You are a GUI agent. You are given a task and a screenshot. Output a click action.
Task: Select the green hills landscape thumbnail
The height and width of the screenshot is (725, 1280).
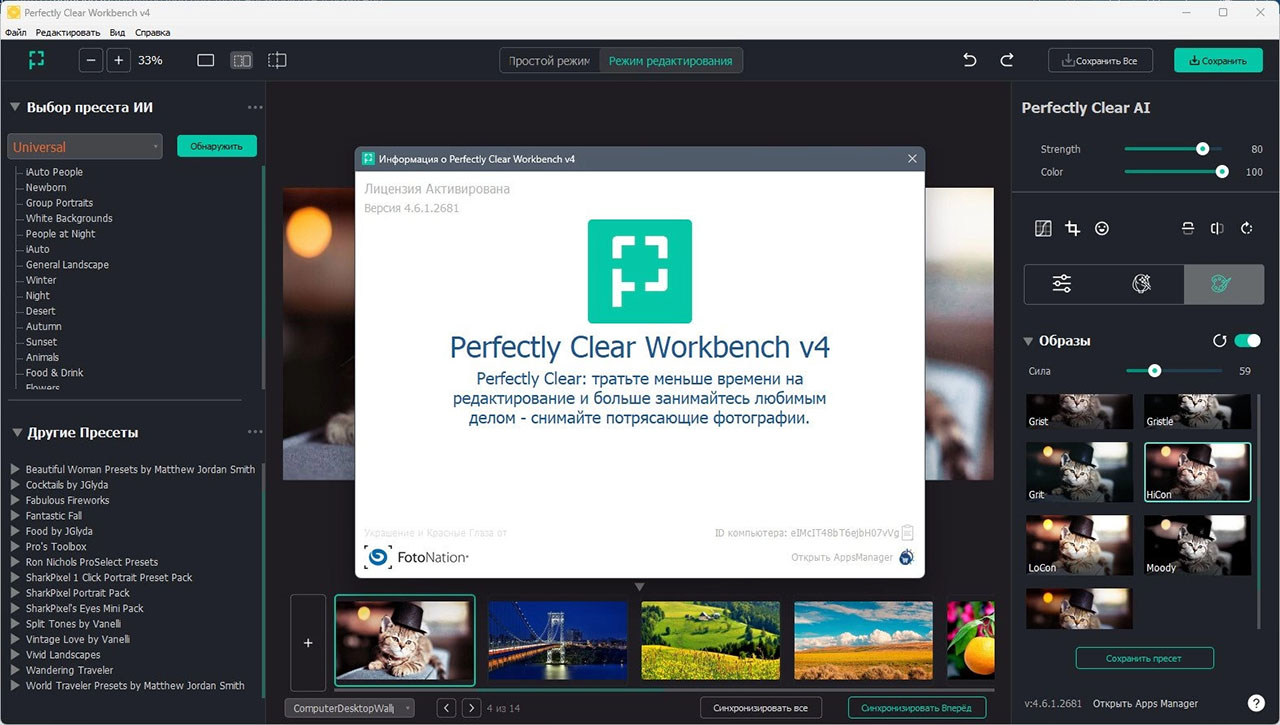coord(710,640)
